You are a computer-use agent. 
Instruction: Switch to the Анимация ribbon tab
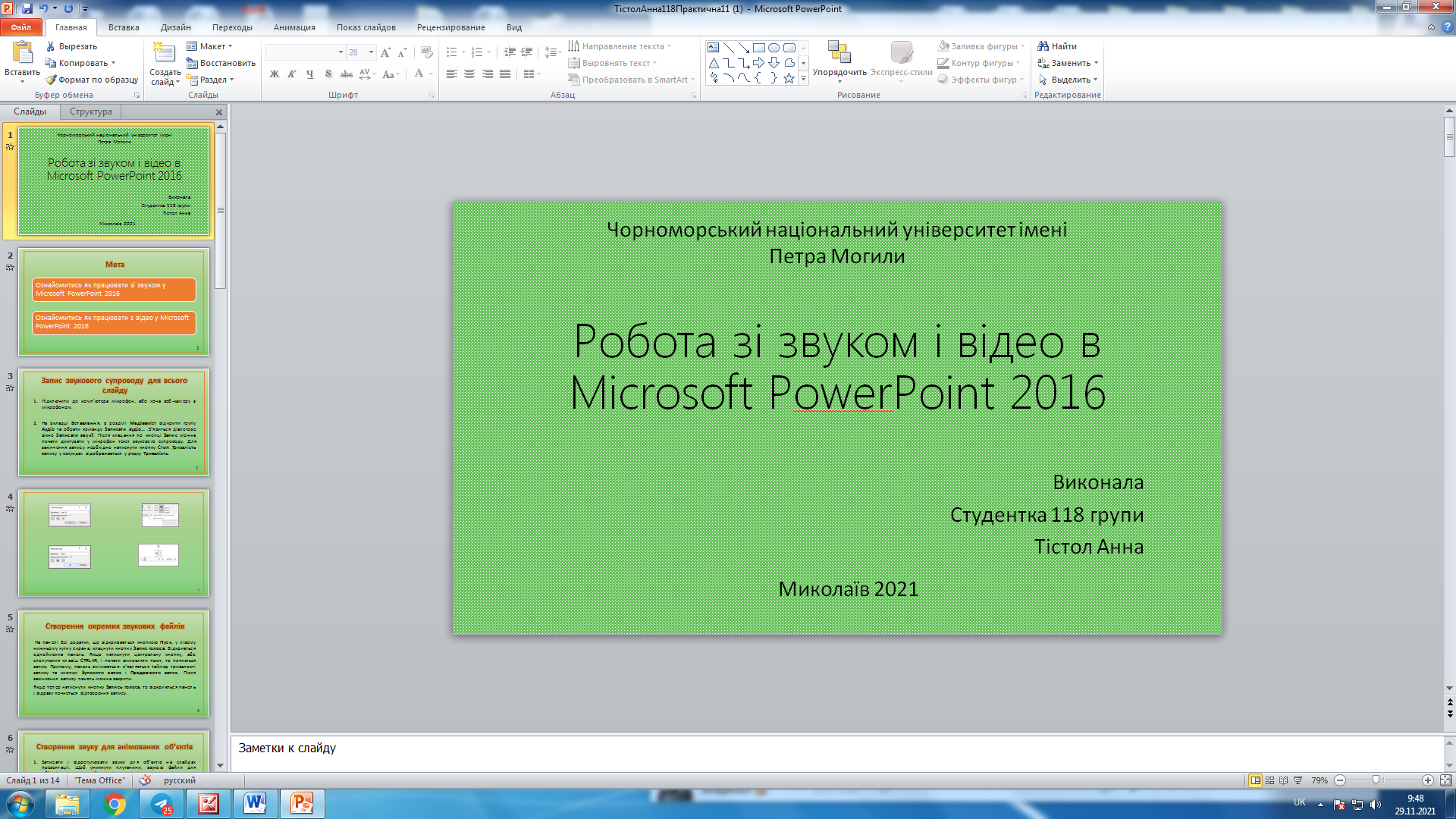coord(294,27)
